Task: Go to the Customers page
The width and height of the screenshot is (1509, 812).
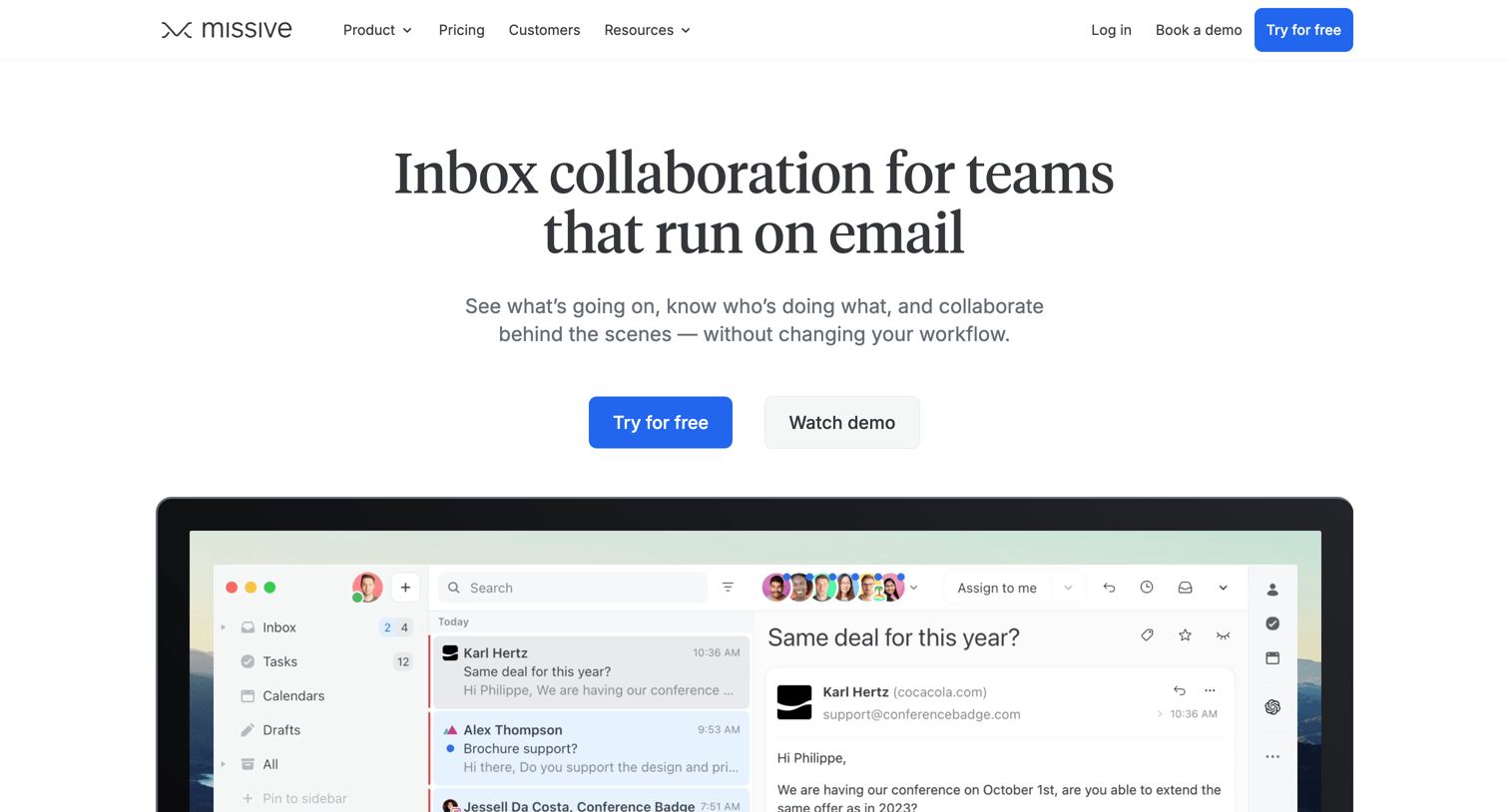Action: [x=544, y=30]
